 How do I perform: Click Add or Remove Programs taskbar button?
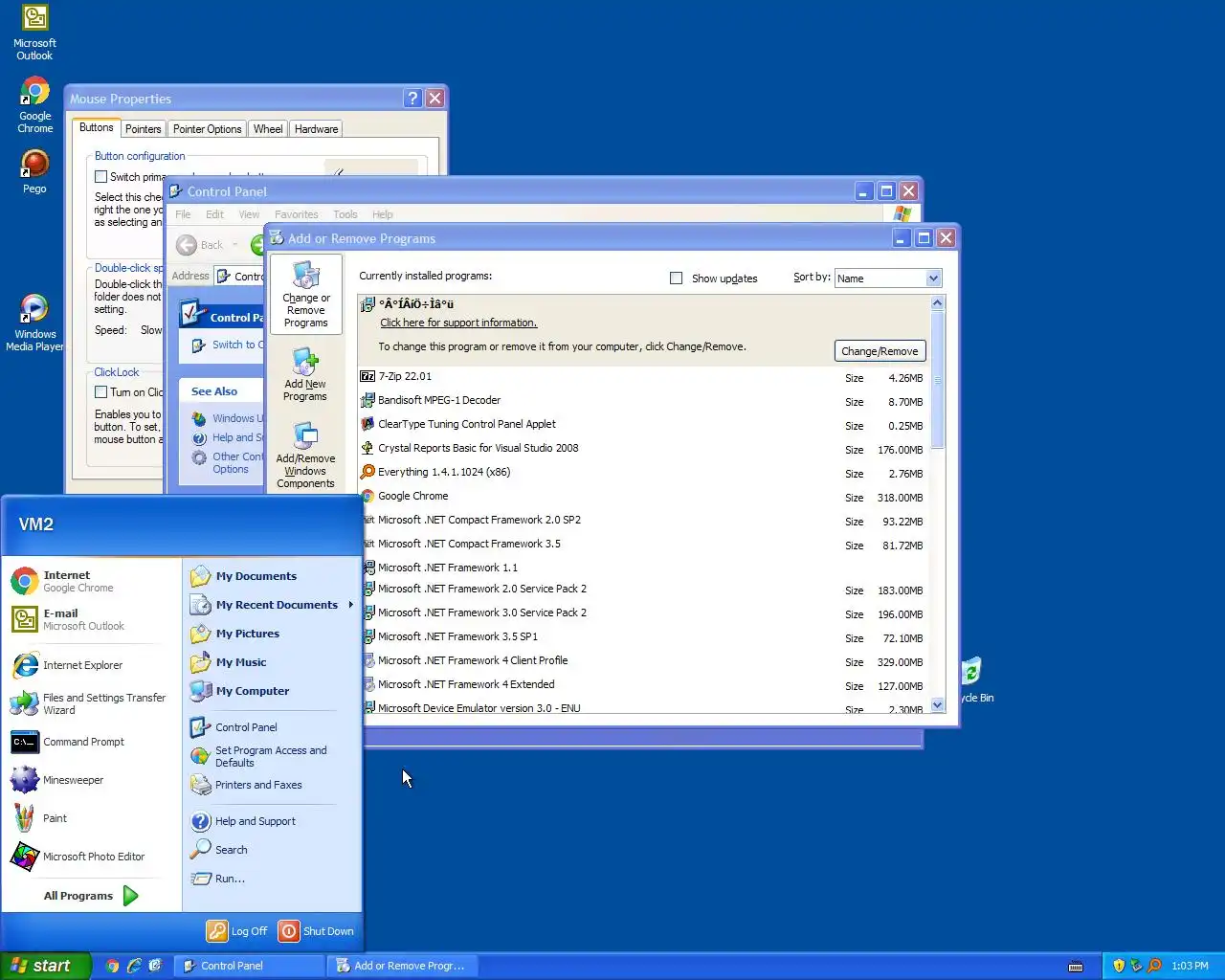coord(403,966)
